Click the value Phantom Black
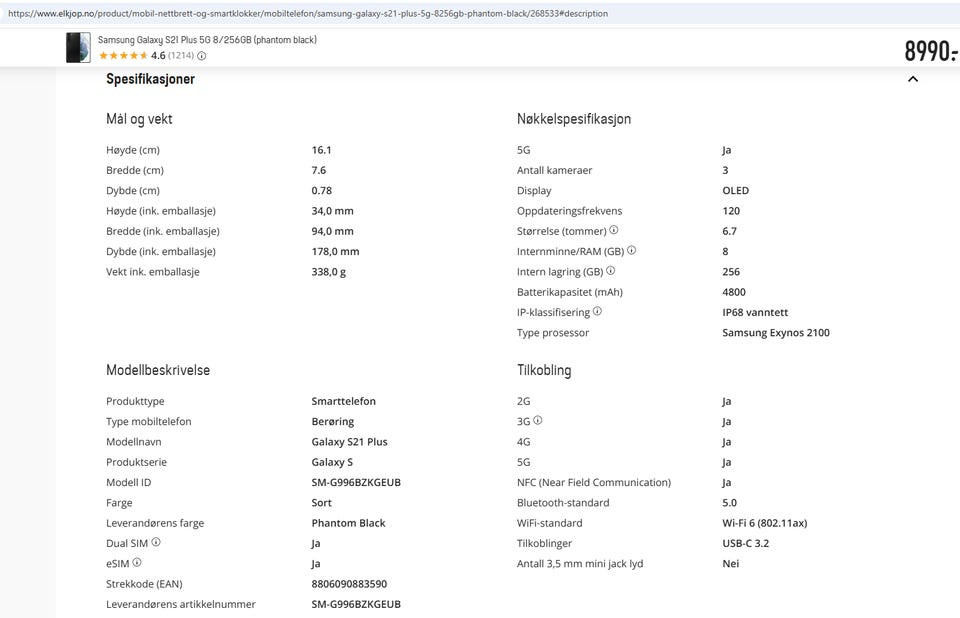960x618 pixels. coord(348,523)
